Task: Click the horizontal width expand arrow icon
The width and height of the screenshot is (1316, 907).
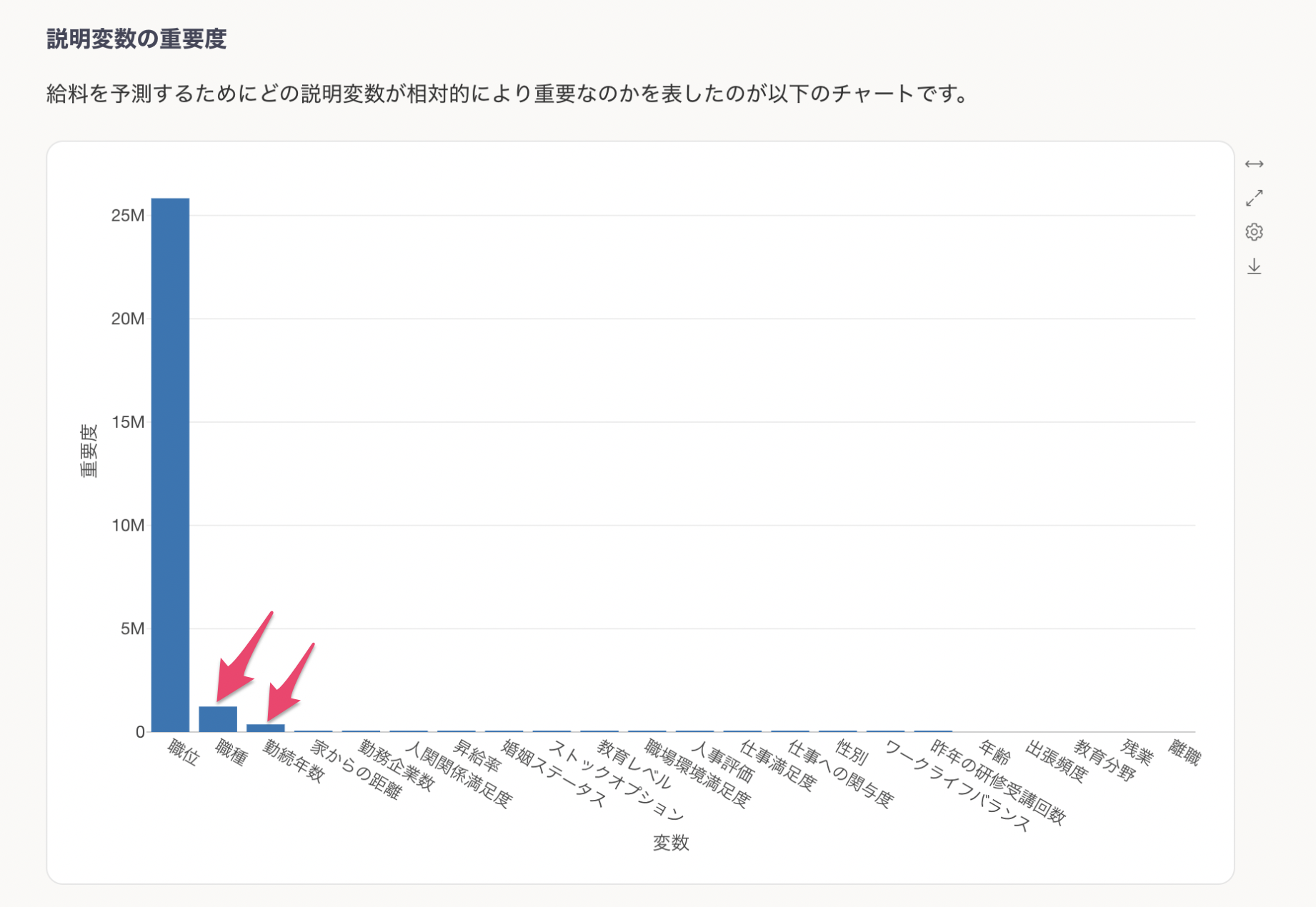Action: [1254, 164]
